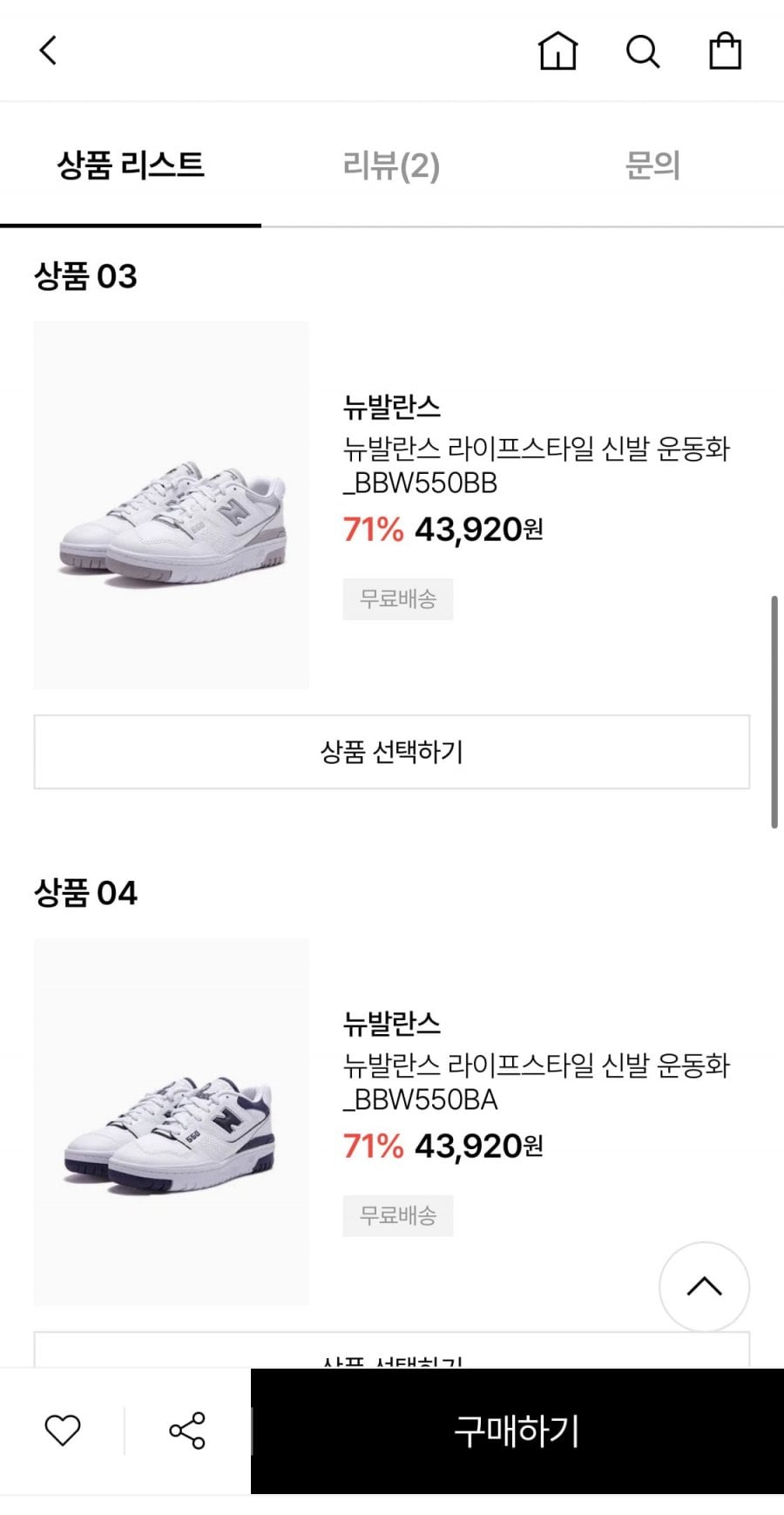Tap the share icon

click(x=187, y=1430)
